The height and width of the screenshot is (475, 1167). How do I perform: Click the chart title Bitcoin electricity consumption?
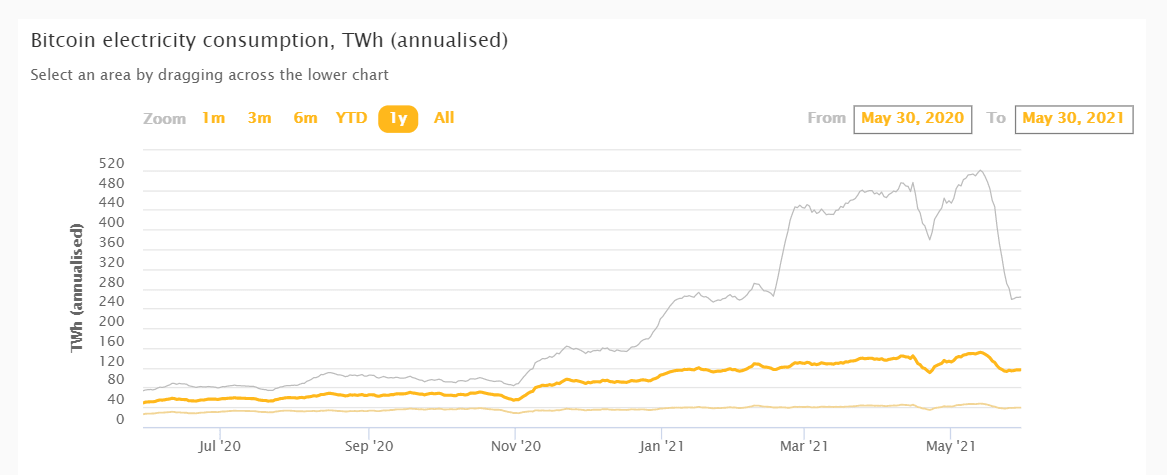(x=269, y=41)
